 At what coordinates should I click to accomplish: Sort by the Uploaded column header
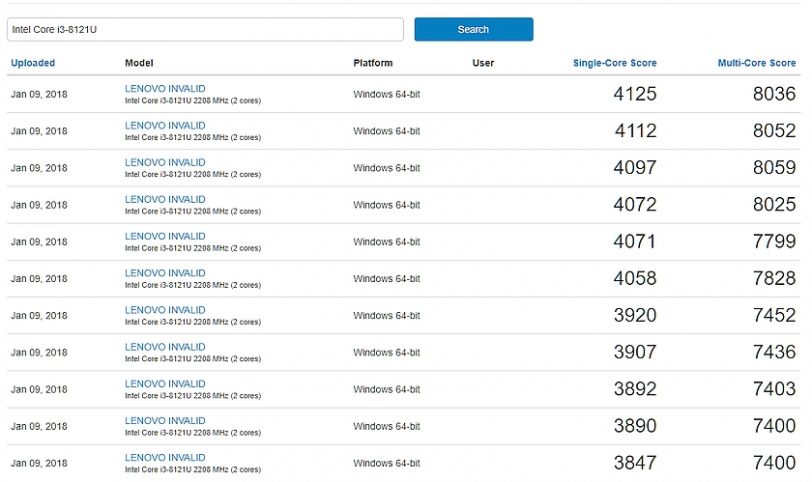[33, 63]
